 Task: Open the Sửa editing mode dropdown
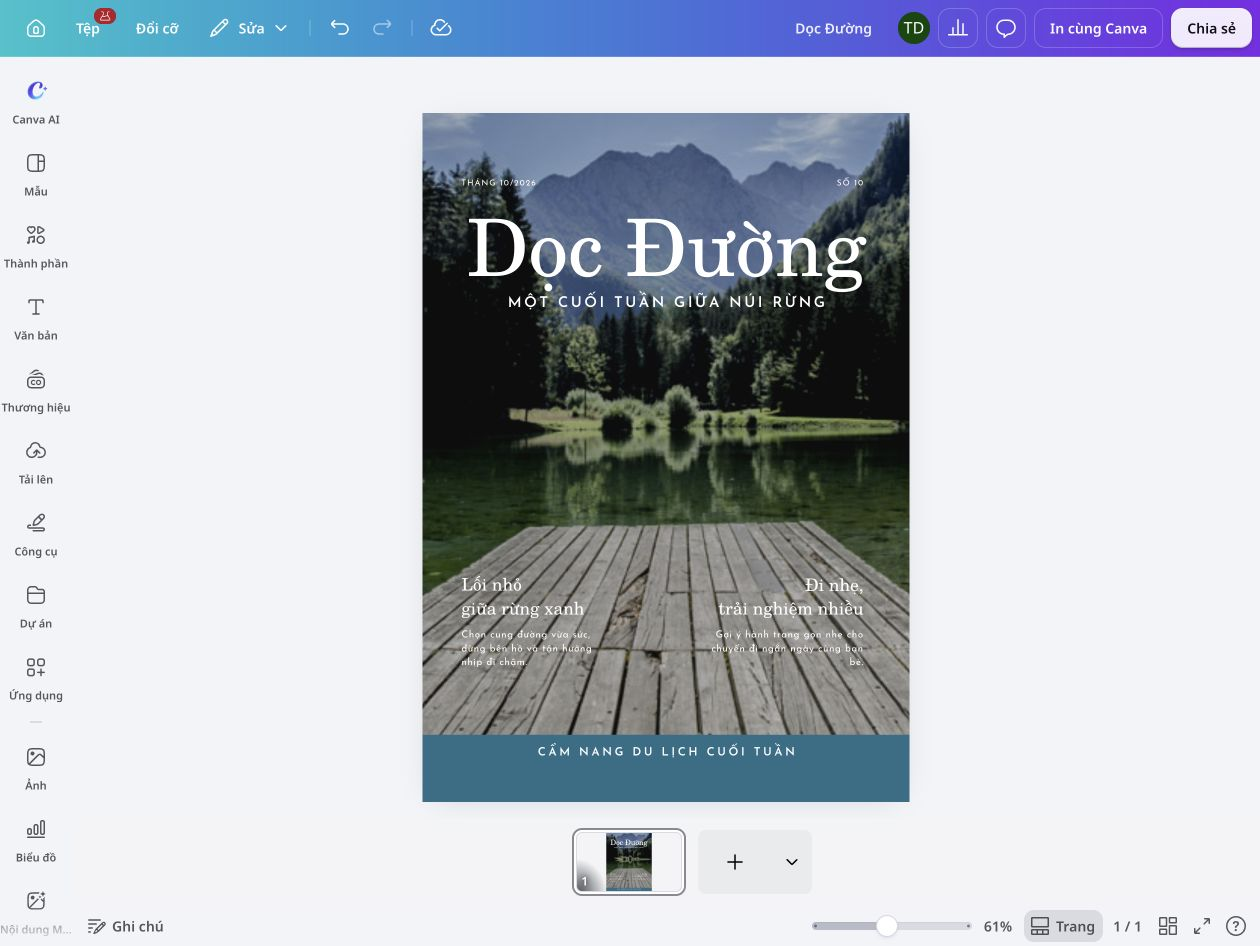[x=248, y=28]
